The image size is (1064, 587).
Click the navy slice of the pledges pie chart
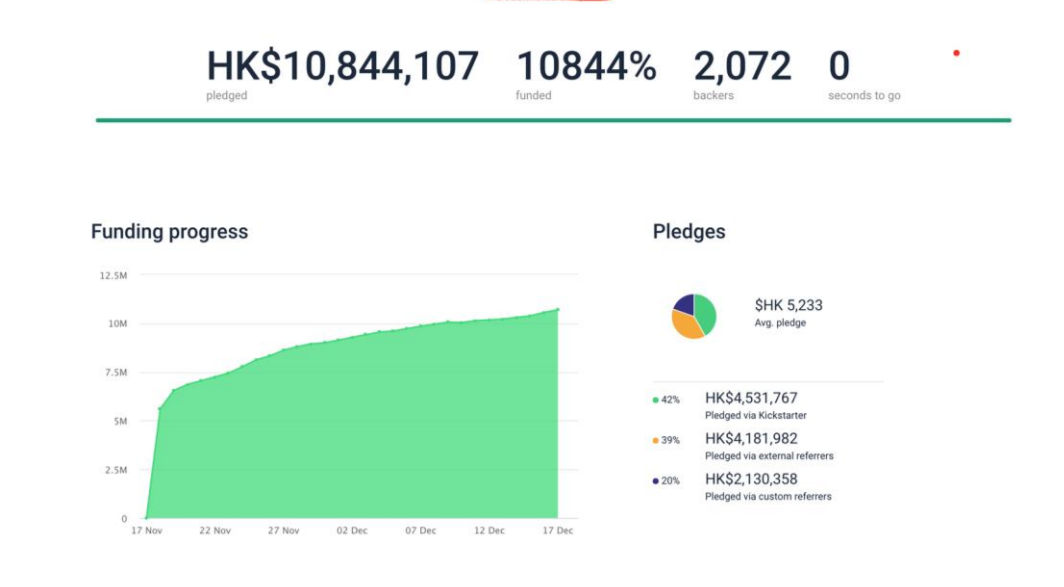pyautogui.click(x=685, y=303)
